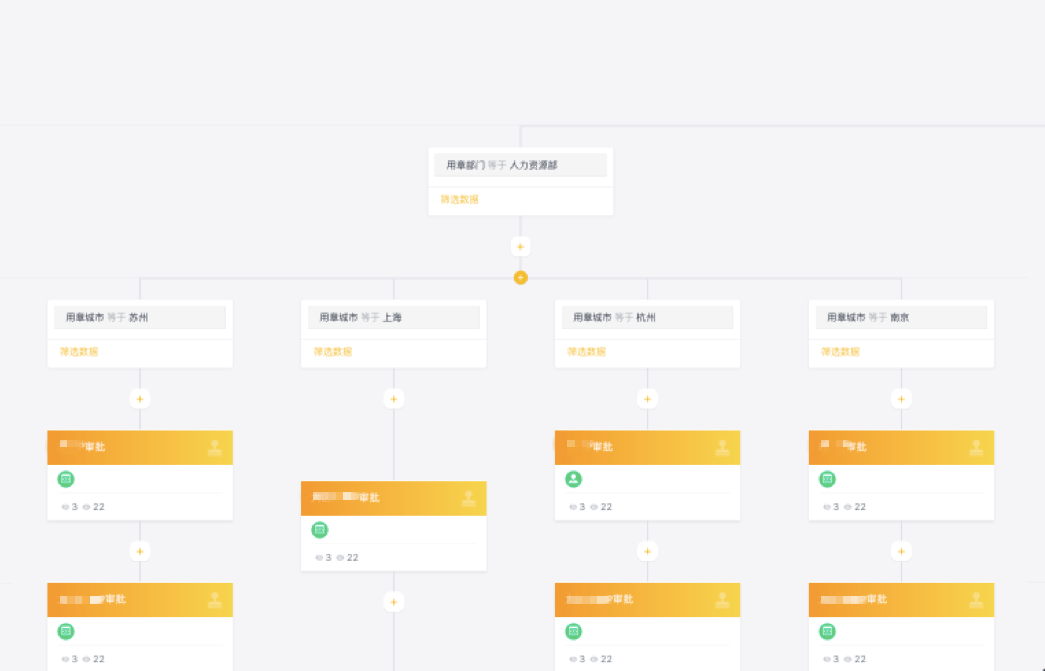Screen dimensions: 1045x671
Task: Open 筛选数据 link in 人力资源部 condition
Action: (460, 200)
